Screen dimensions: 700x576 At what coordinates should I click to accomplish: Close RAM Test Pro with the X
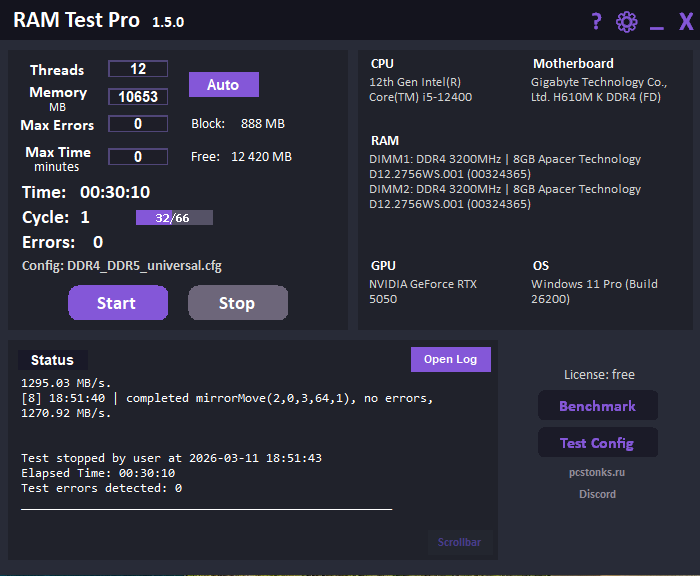tap(686, 22)
